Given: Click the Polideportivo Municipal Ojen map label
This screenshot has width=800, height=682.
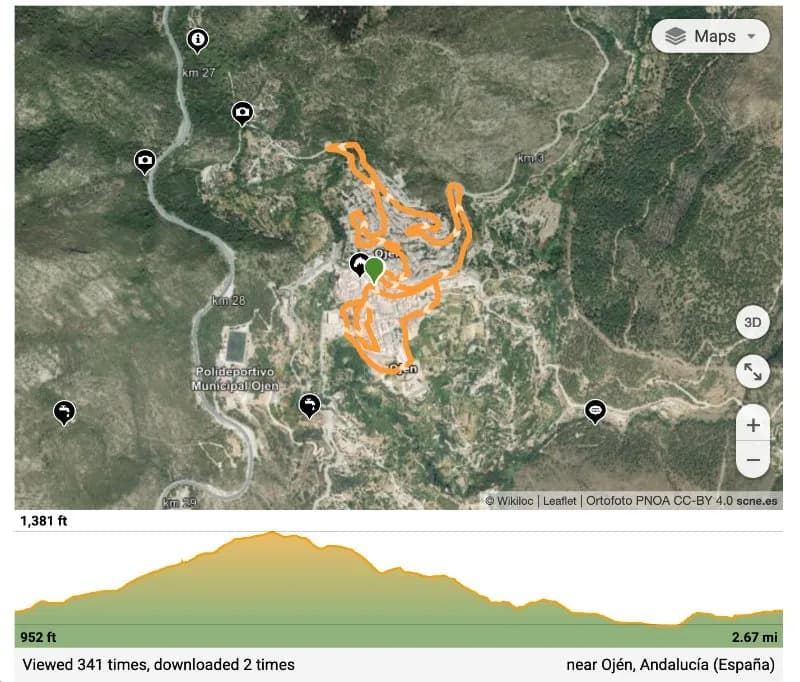Looking at the screenshot, I should [237, 379].
